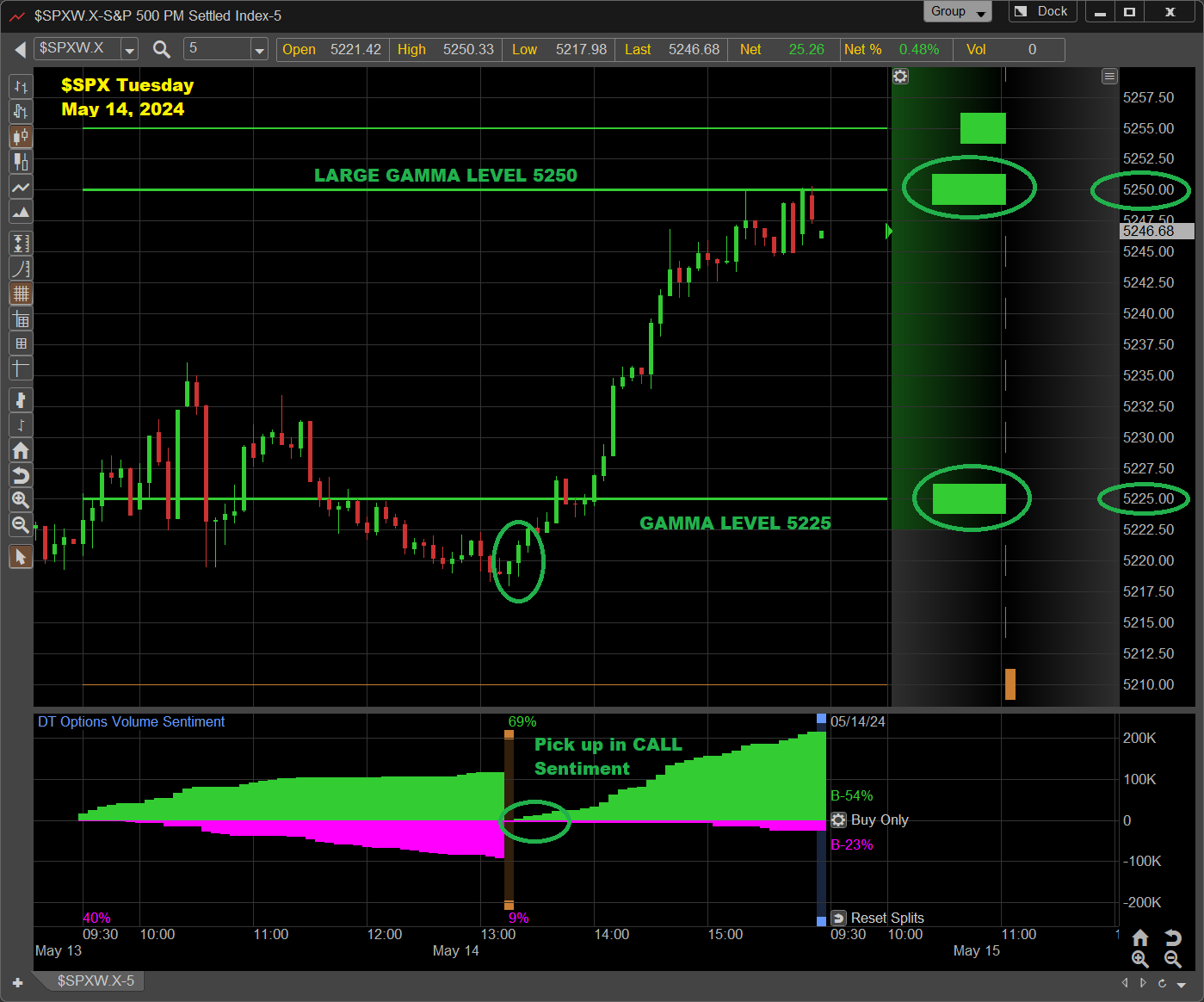Open the Group dropdown
This screenshot has height=1002, width=1204.
pos(958,11)
